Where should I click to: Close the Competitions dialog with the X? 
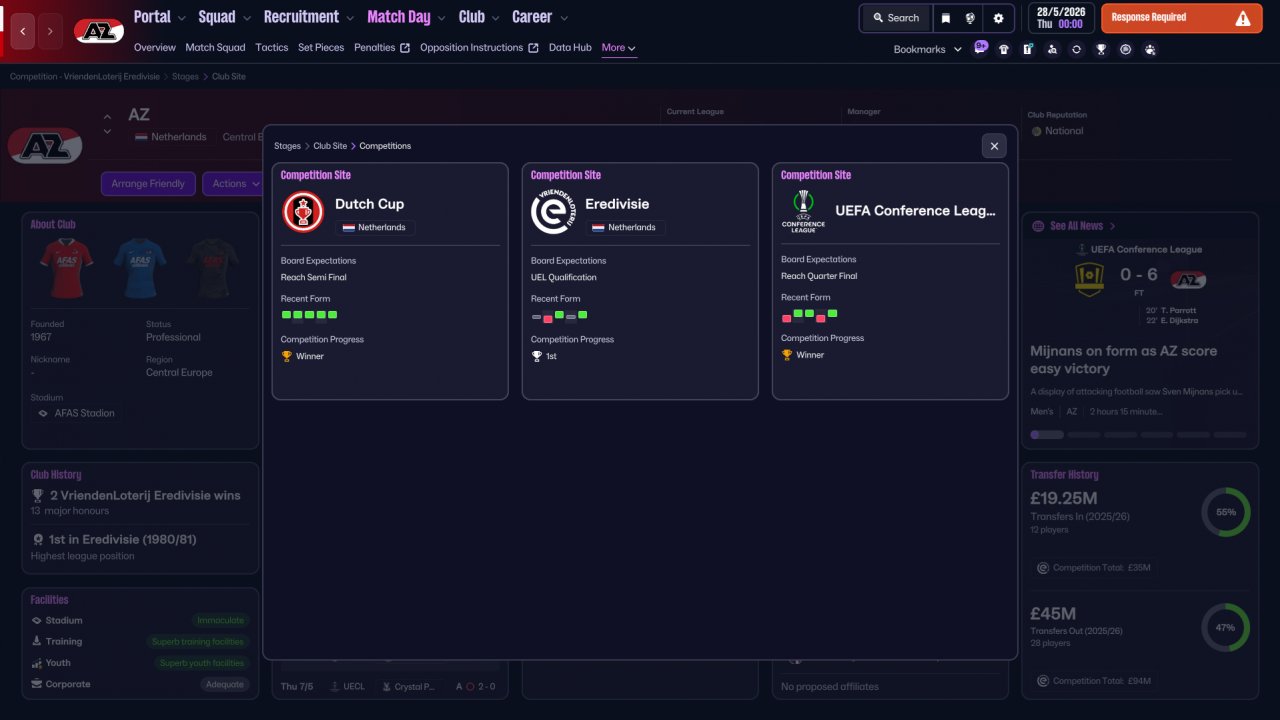pyautogui.click(x=994, y=146)
